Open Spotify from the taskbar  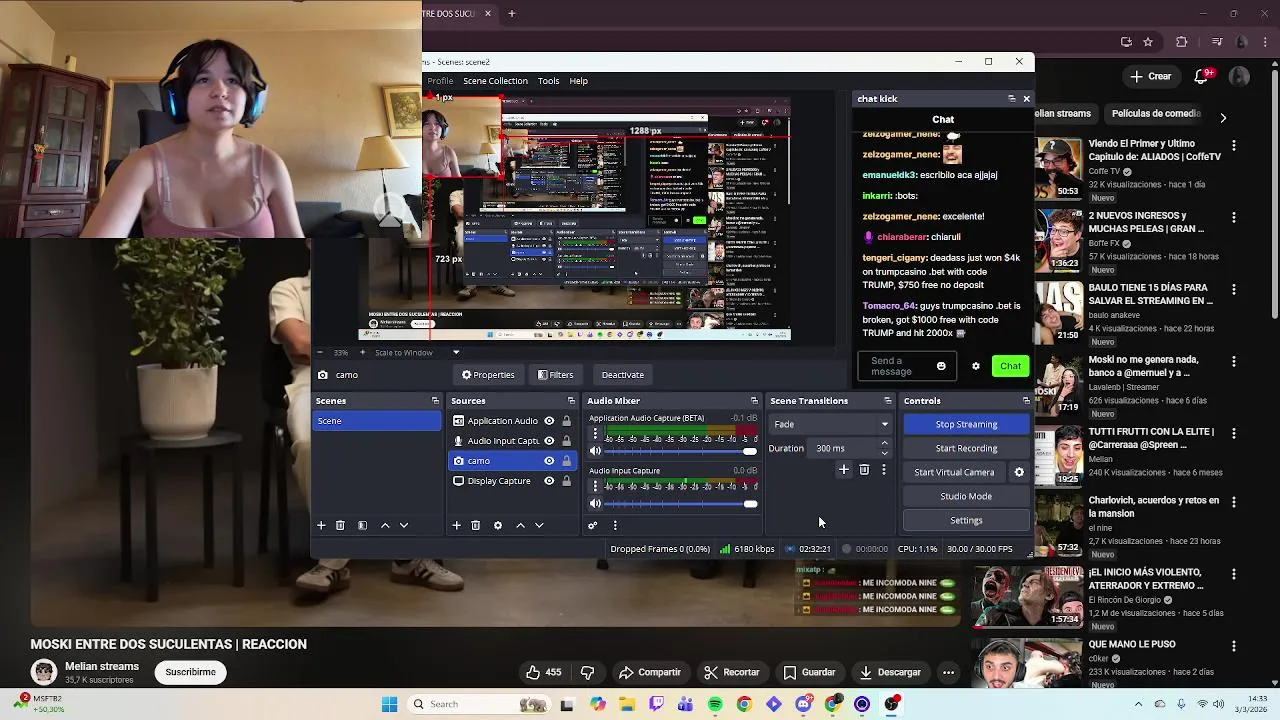click(715, 704)
